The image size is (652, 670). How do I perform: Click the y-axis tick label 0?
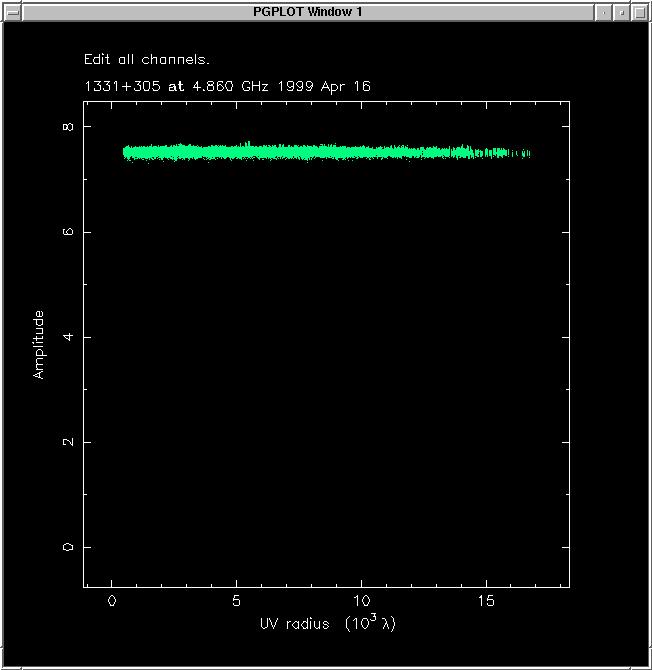click(x=69, y=547)
